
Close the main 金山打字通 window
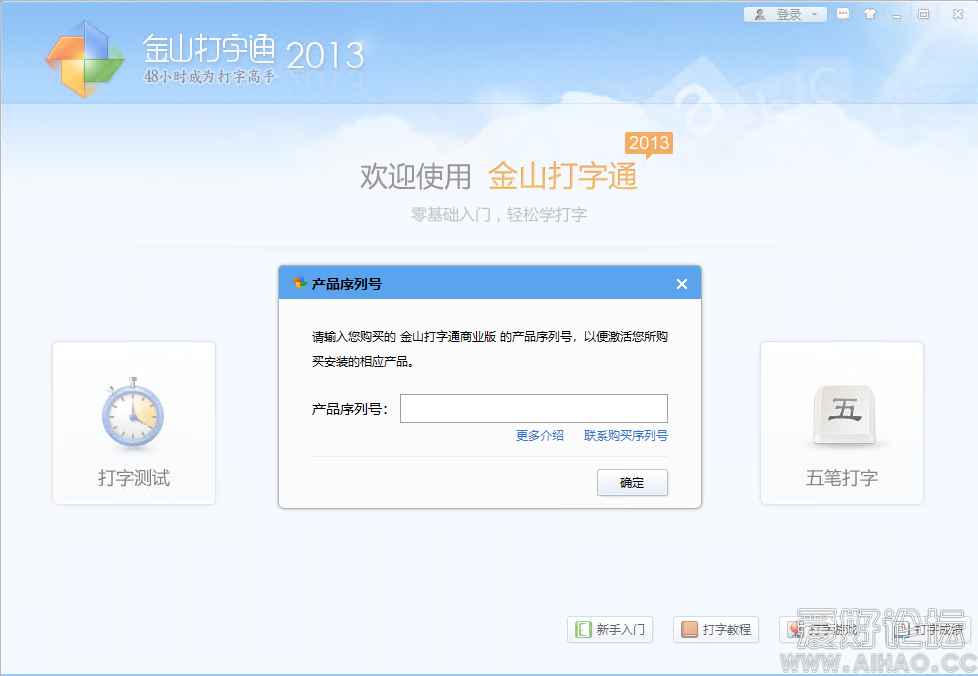click(x=958, y=14)
